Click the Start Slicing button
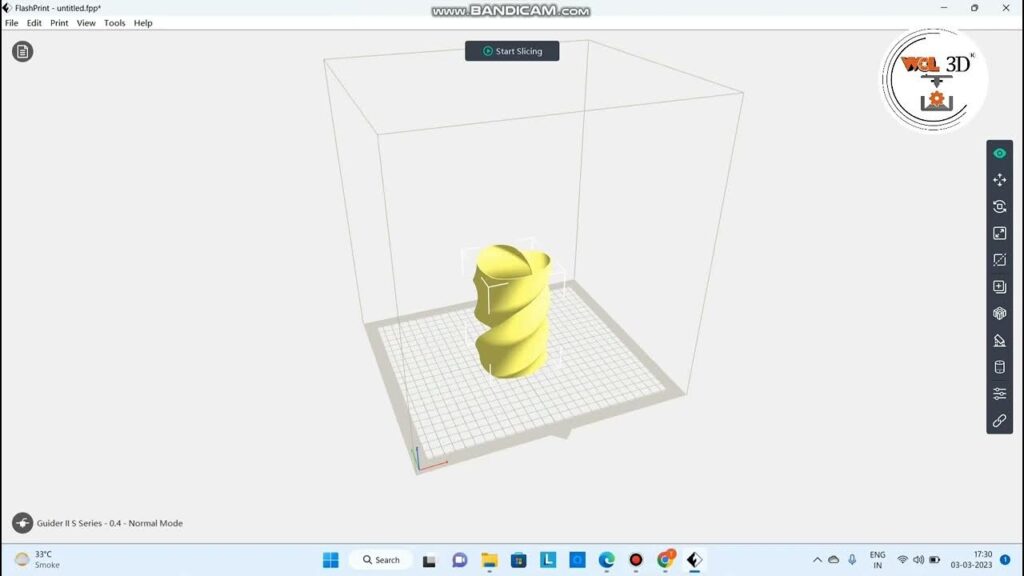The width and height of the screenshot is (1024, 576). [512, 51]
